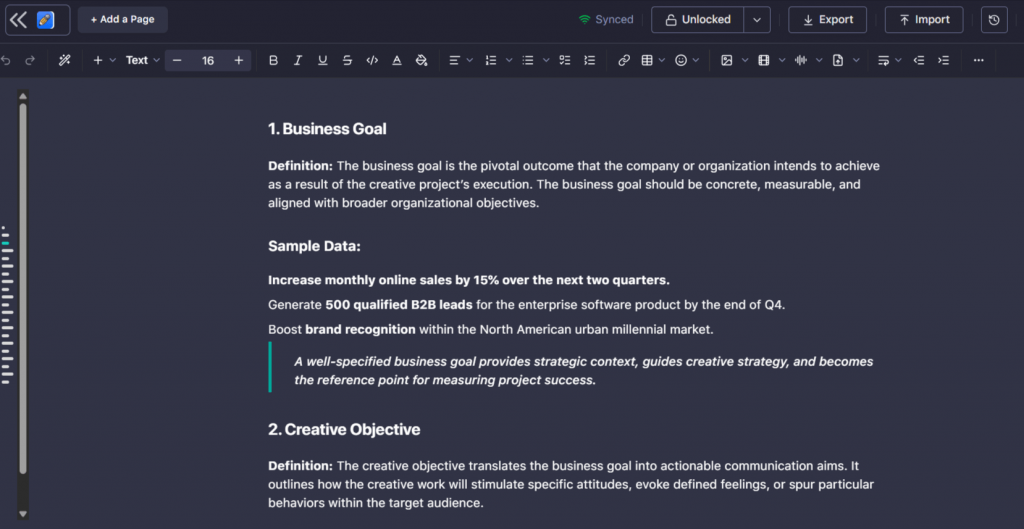Open the emoji picker
The height and width of the screenshot is (529, 1024).
(x=681, y=60)
